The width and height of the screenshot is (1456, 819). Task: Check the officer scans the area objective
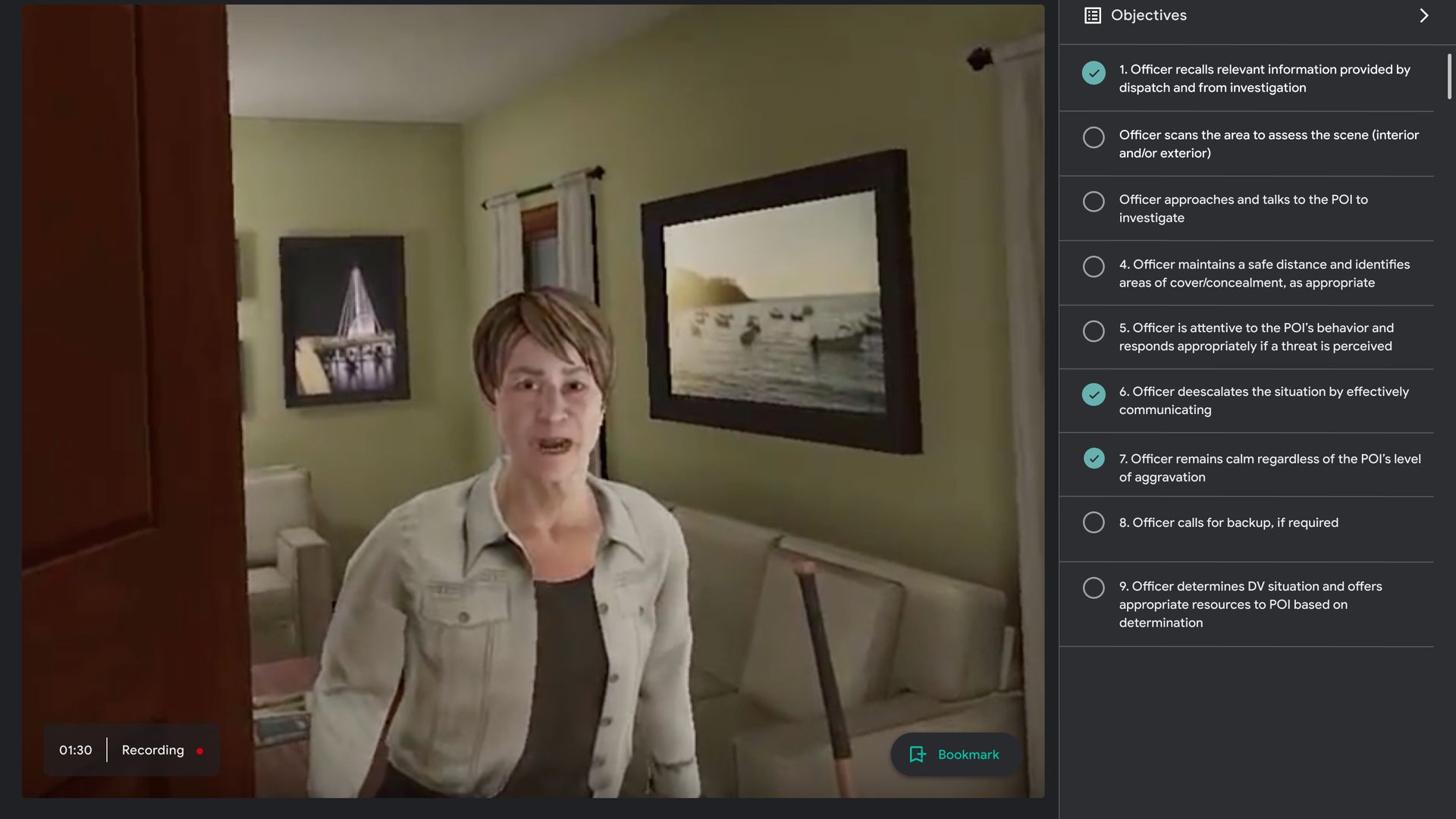(1094, 137)
